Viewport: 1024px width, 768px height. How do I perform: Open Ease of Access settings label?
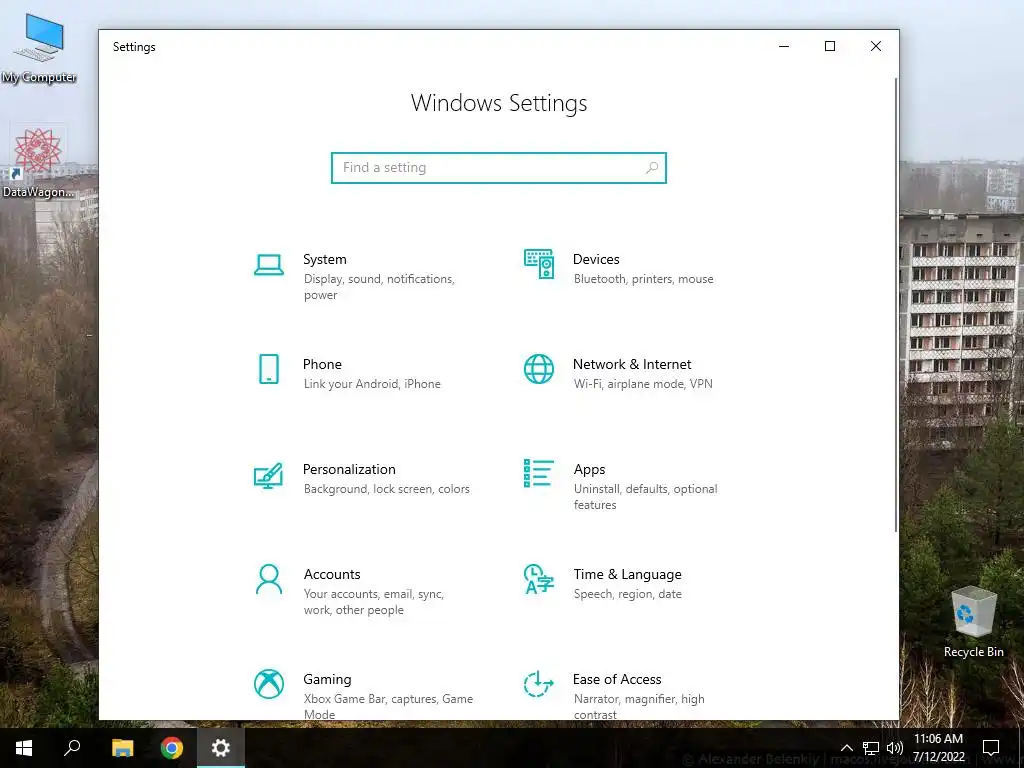(617, 680)
